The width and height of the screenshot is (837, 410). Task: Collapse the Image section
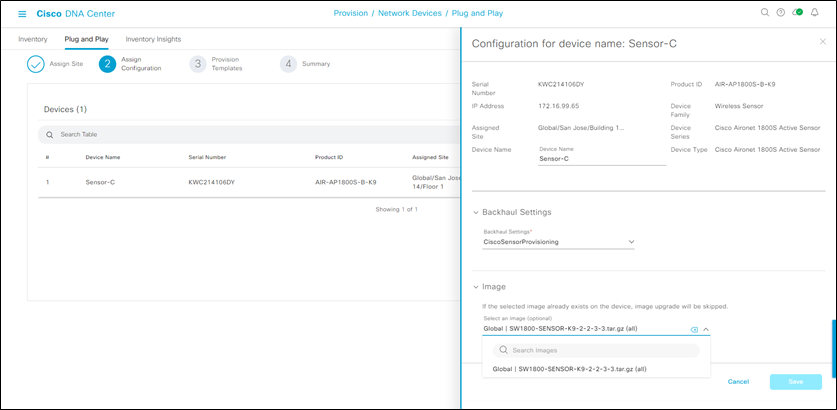pyautogui.click(x=476, y=287)
